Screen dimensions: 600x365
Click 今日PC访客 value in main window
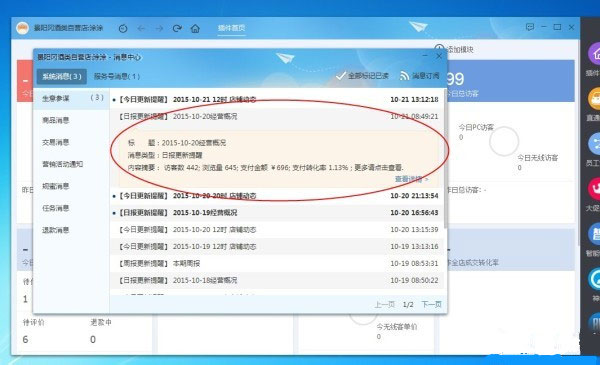point(461,137)
